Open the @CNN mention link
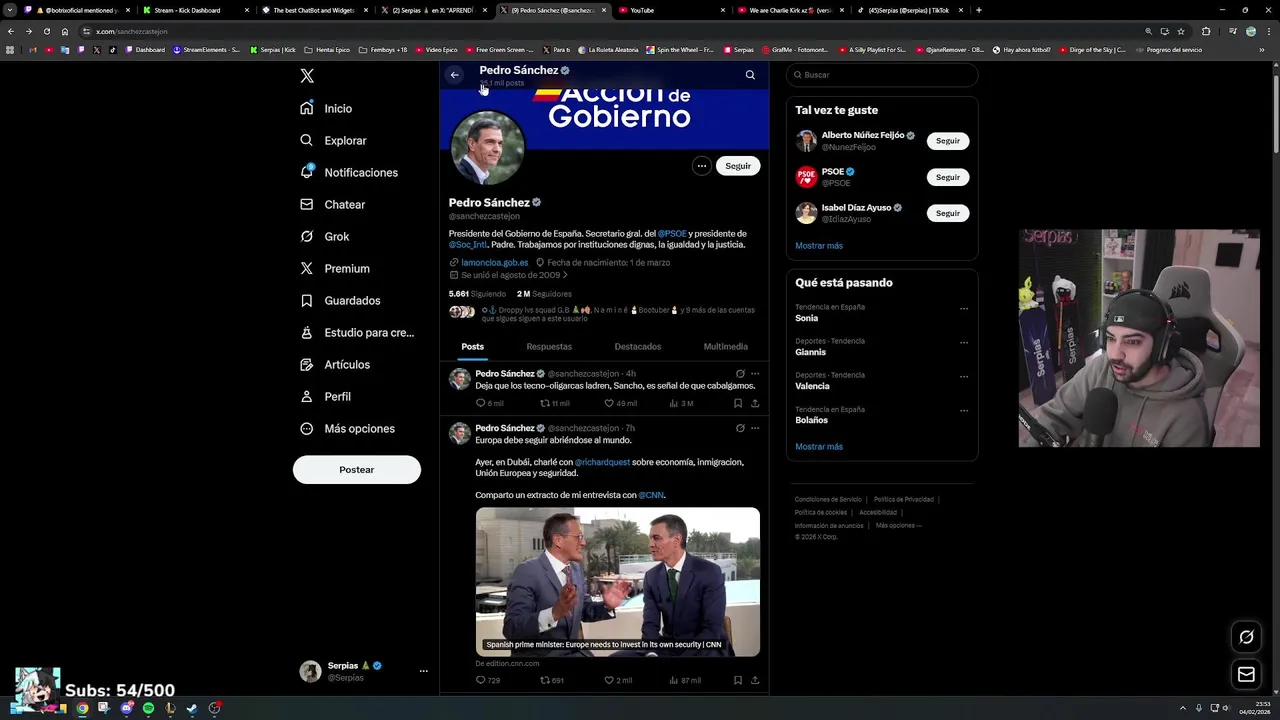 pos(651,495)
